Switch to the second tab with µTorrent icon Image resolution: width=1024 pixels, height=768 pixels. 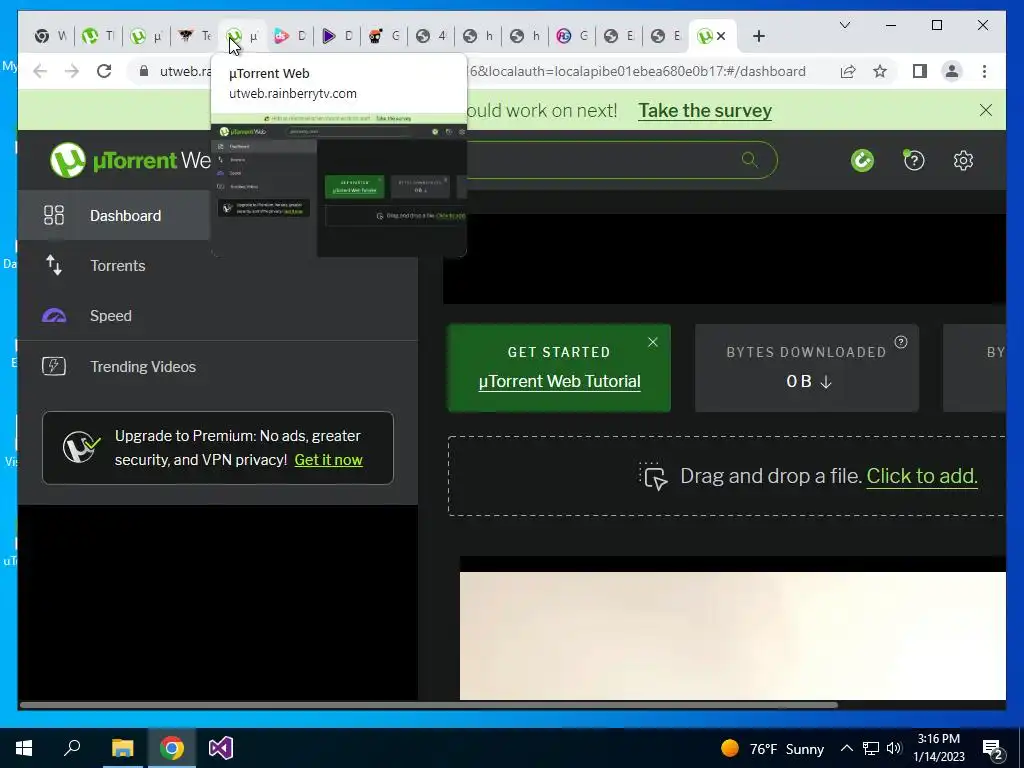click(x=99, y=36)
